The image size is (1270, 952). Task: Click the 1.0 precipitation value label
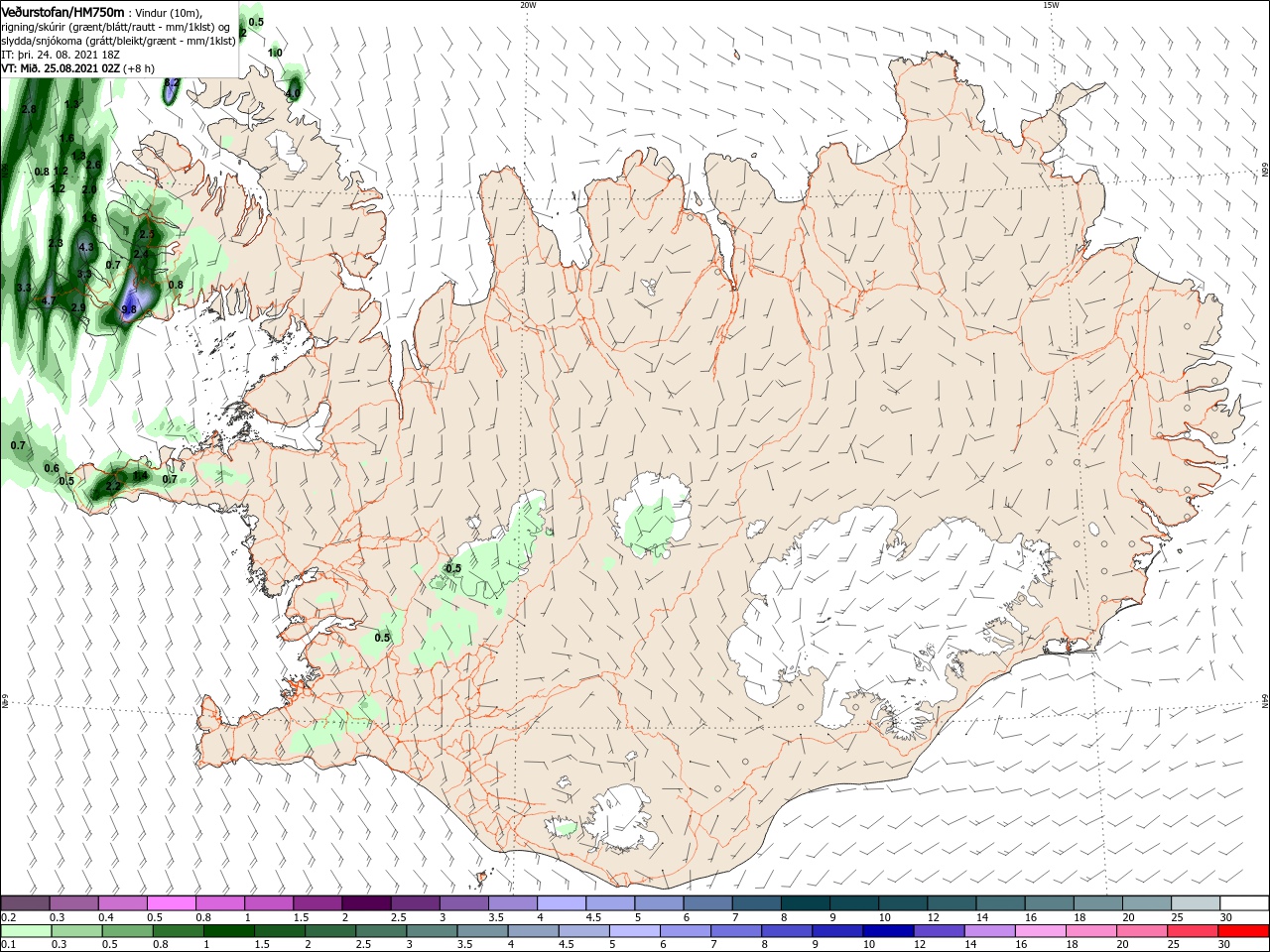pos(276,53)
